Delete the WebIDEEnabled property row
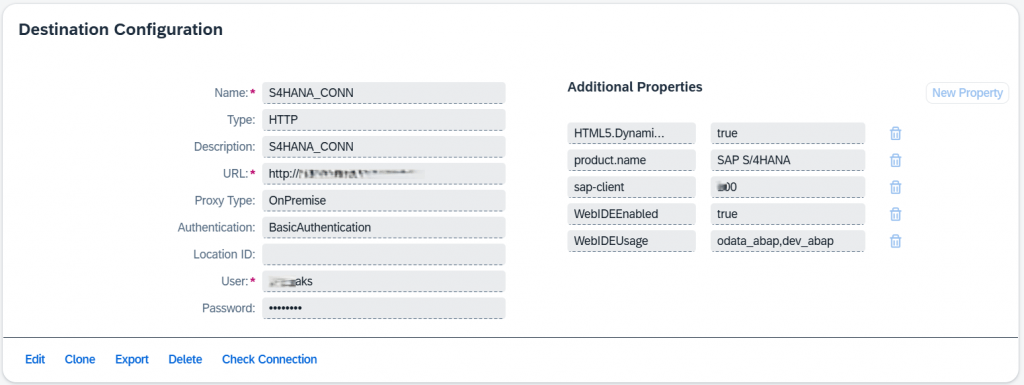 [895, 214]
